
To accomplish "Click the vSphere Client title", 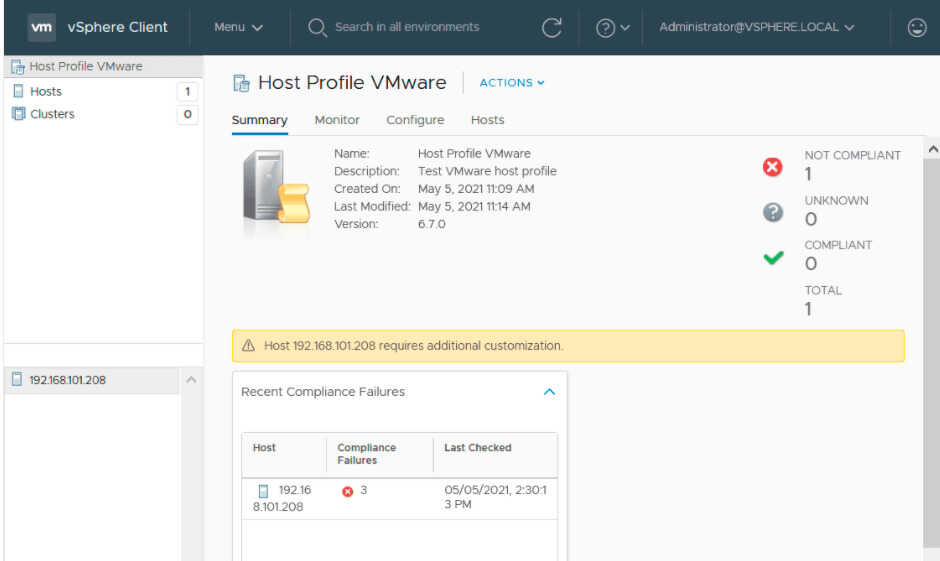I will (118, 27).
